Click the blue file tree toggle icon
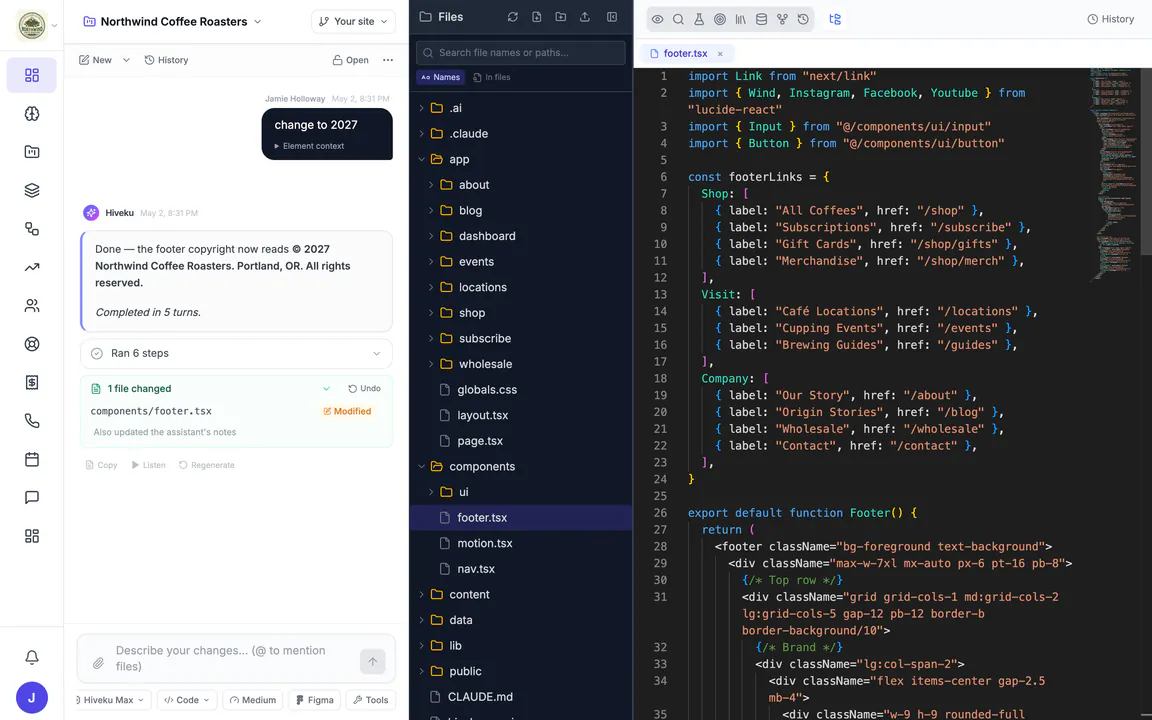 pos(835,19)
